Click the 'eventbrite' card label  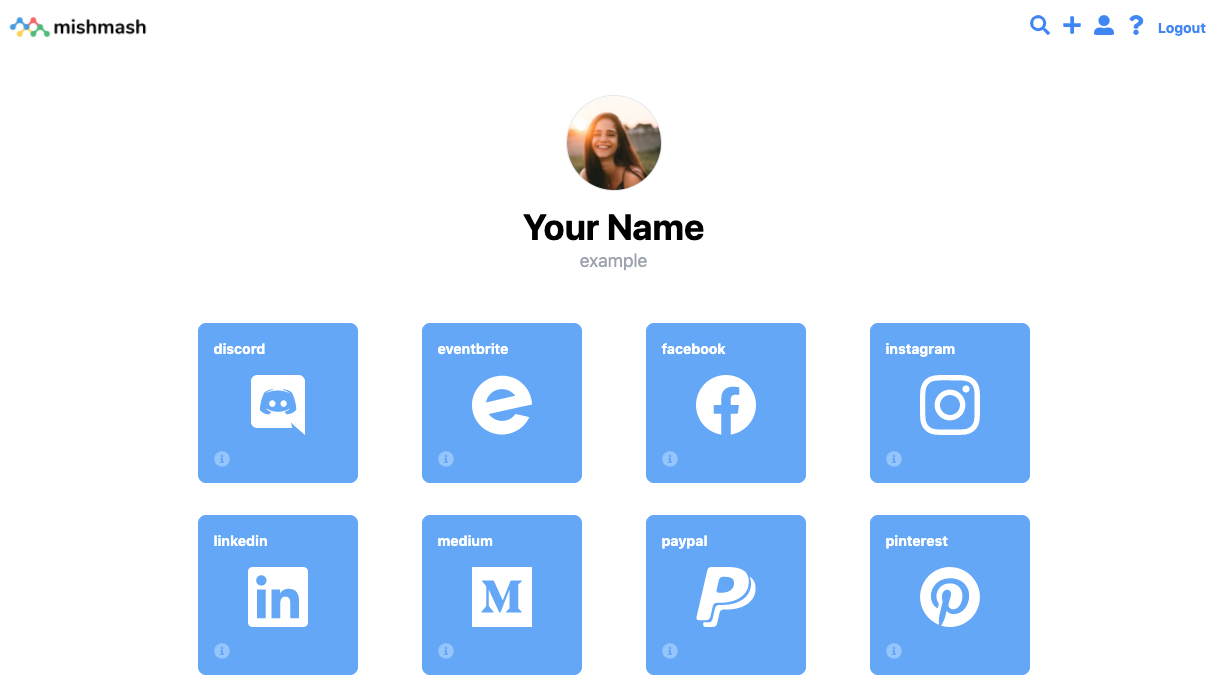point(473,349)
